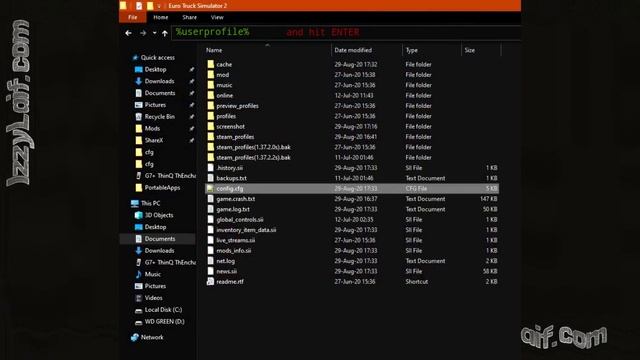This screenshot has height=360, width=640.
Task: Select inventory_item_data.sii file name
Action: click(x=246, y=230)
